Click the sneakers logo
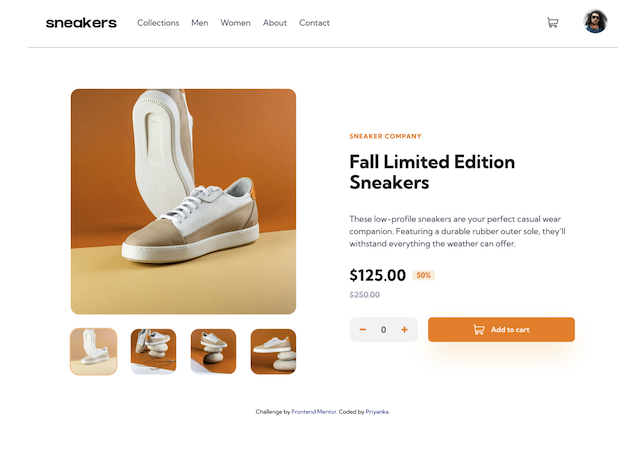 click(x=81, y=23)
